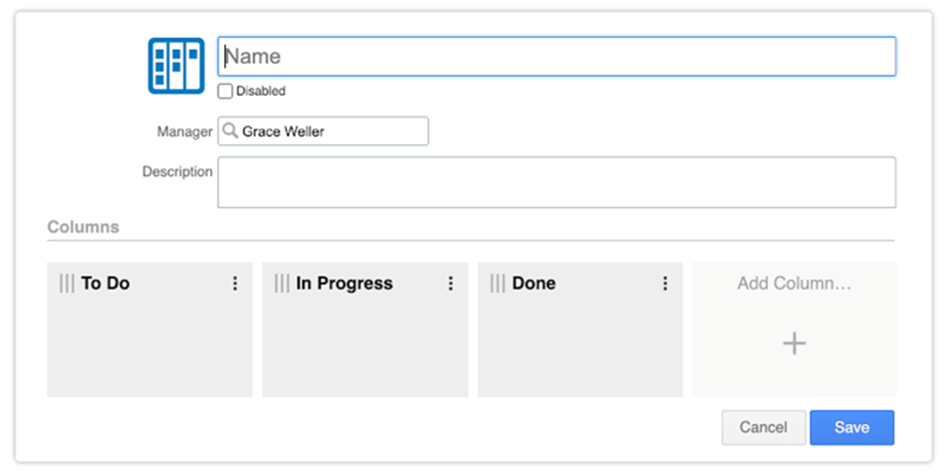Open the In Progress column three-dot menu
This screenshot has width=945, height=476.
coord(450,283)
